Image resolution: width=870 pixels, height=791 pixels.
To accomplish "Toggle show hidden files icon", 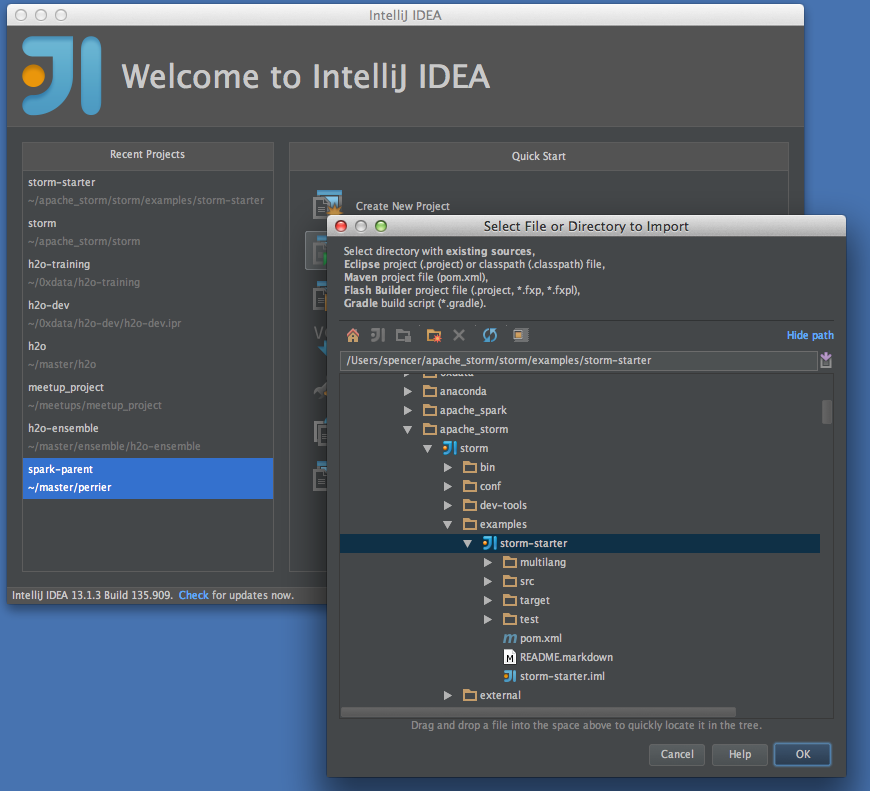I will pos(520,335).
